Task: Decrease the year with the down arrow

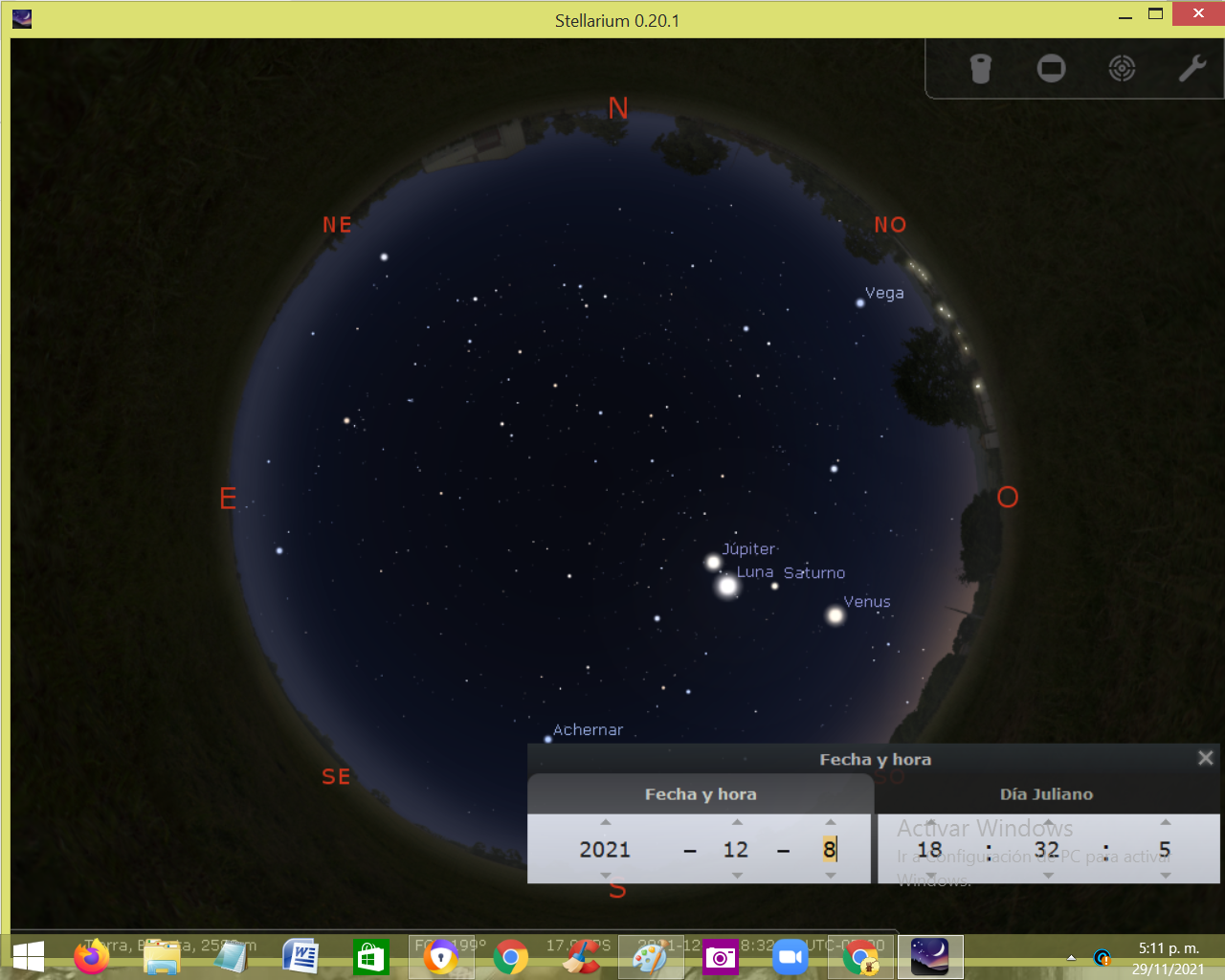Action: pyautogui.click(x=605, y=876)
